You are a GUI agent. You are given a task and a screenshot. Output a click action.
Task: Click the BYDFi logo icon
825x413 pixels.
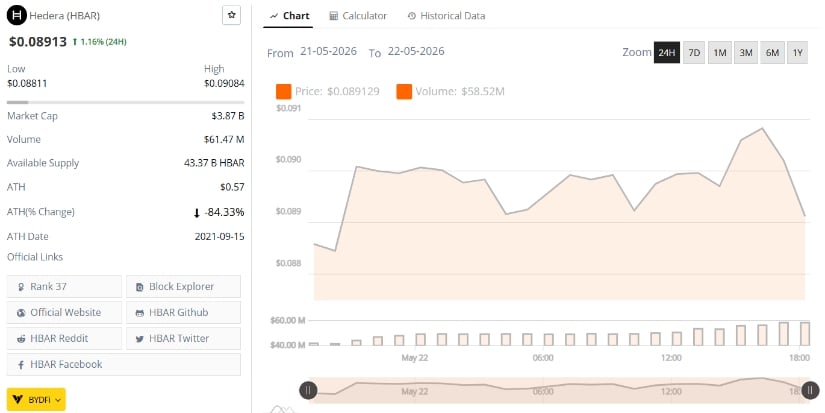click(x=17, y=400)
